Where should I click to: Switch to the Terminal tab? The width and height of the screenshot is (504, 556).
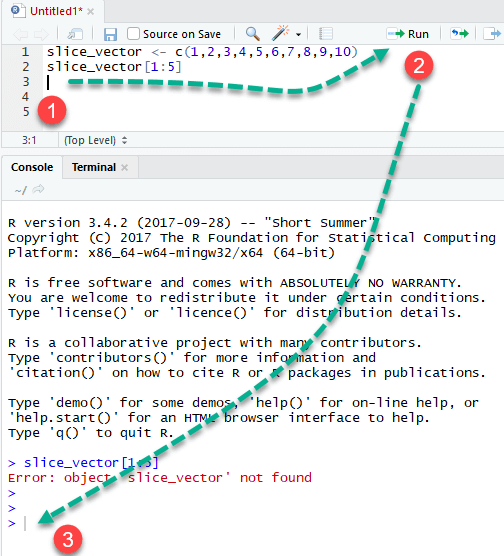pyautogui.click(x=94, y=167)
